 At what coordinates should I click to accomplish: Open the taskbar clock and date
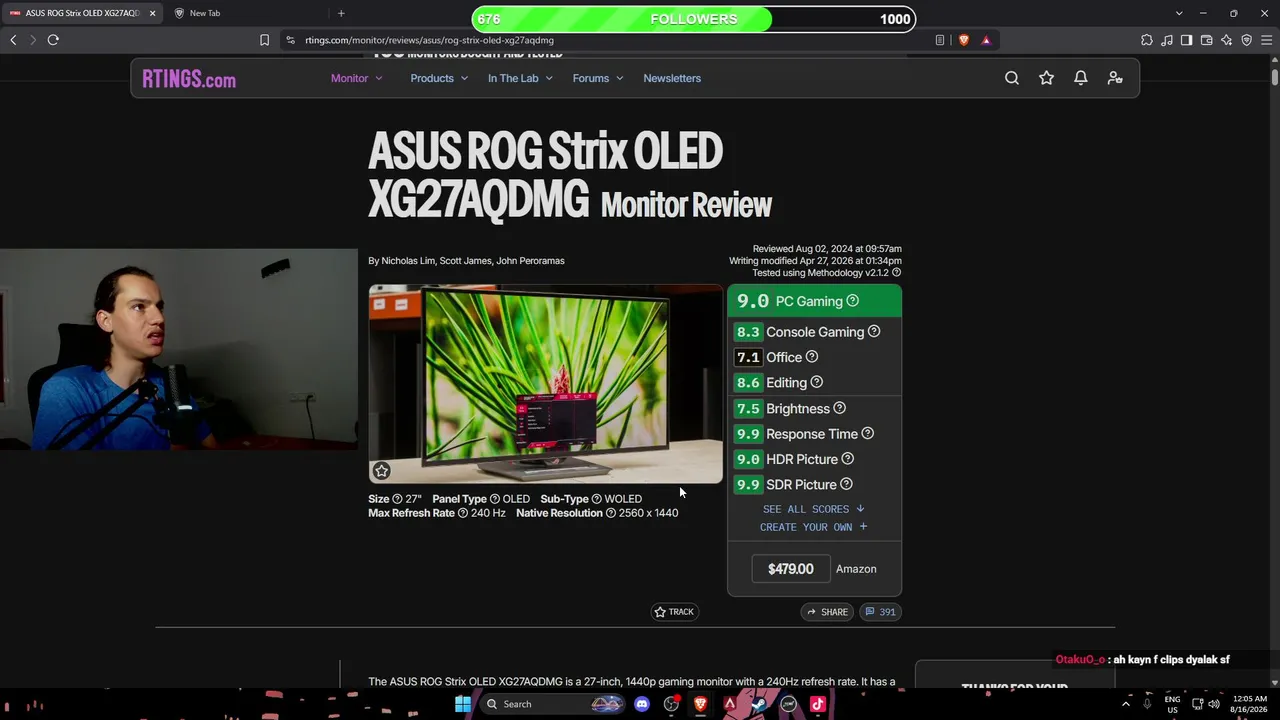tap(1250, 704)
